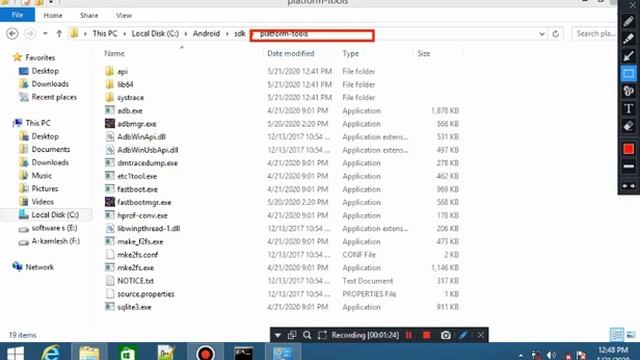Select the systrace folder
Viewport: 640px width, 360px height.
click(130, 98)
